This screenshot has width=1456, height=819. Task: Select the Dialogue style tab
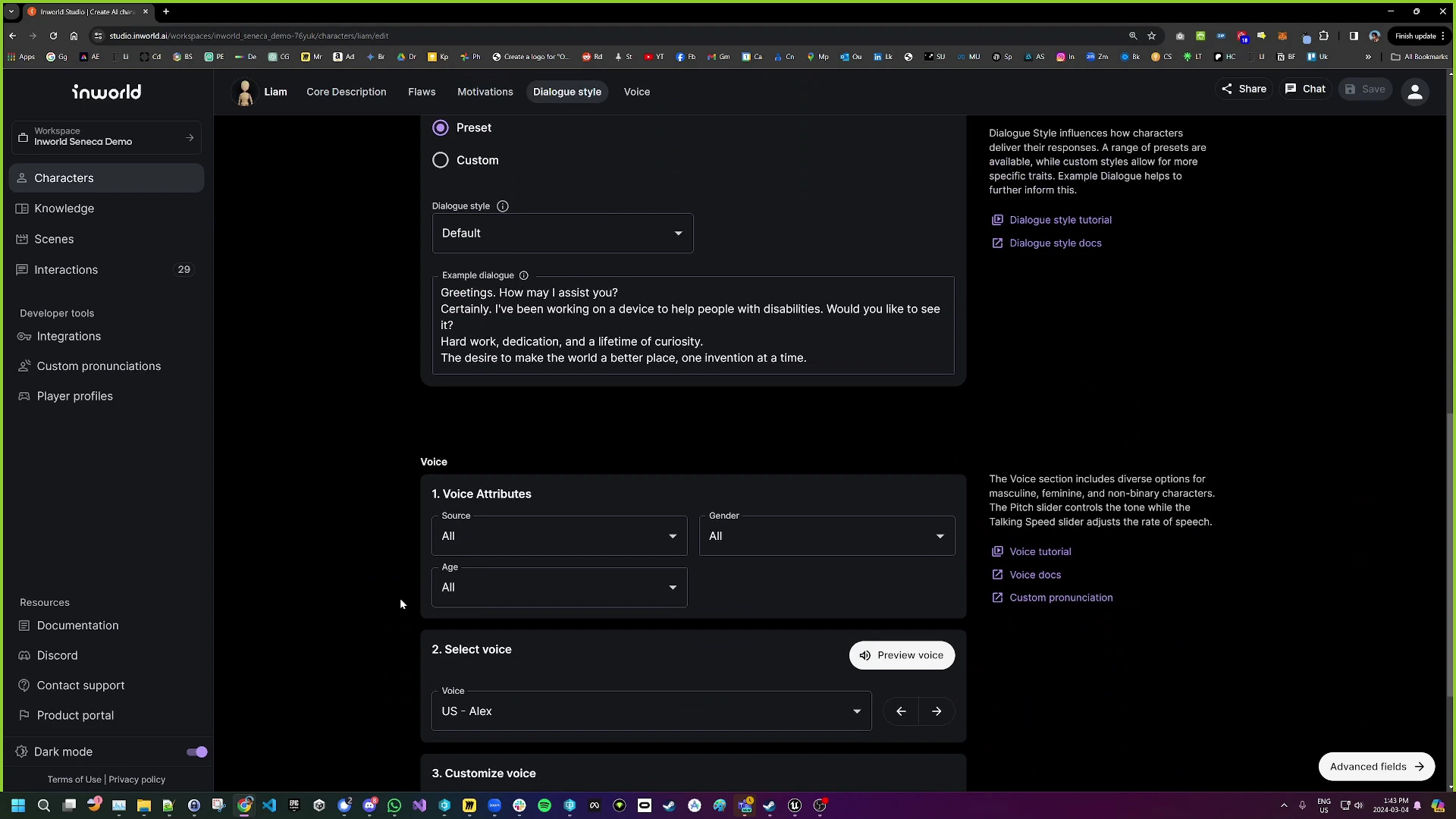(x=567, y=92)
